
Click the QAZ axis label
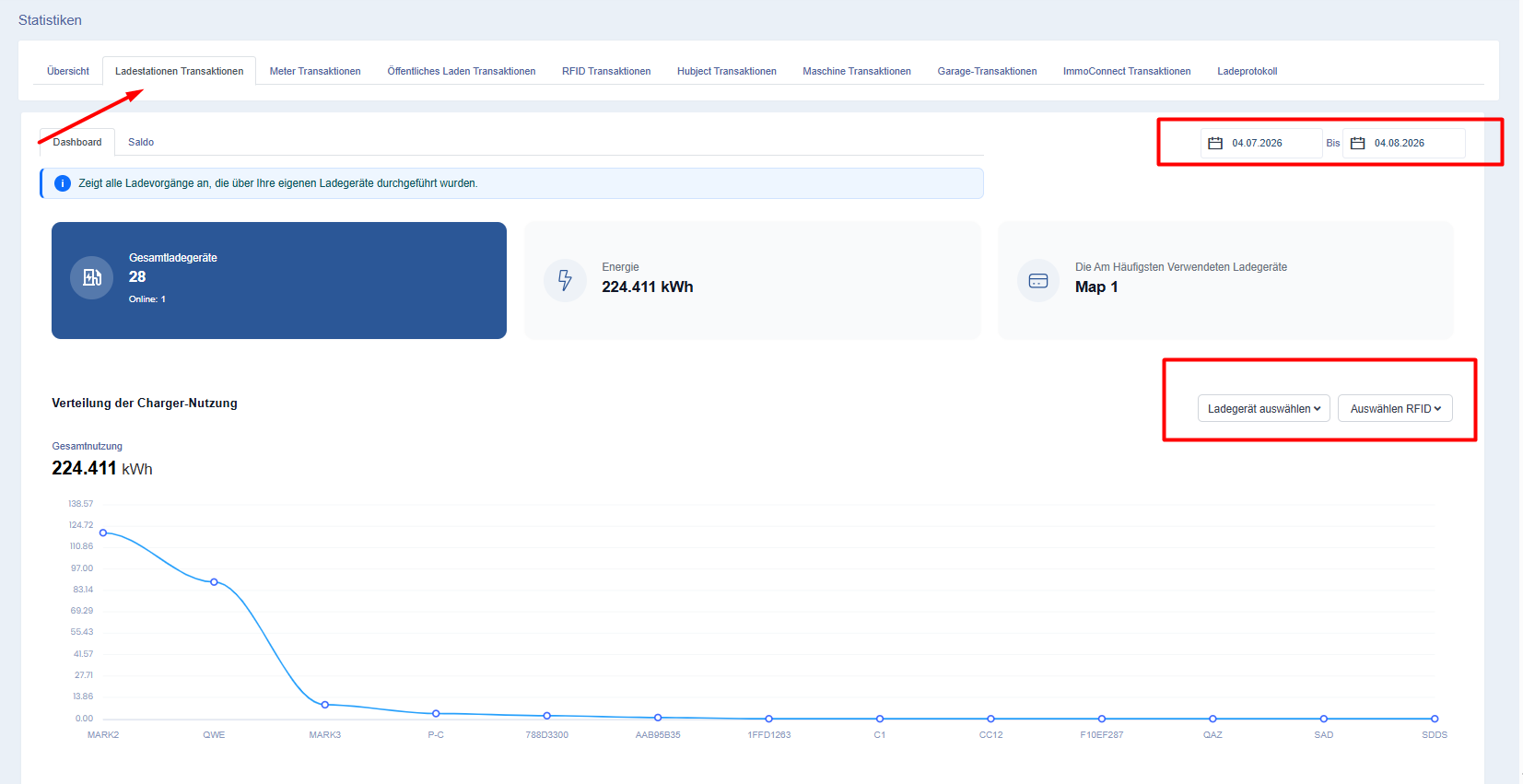1213,735
